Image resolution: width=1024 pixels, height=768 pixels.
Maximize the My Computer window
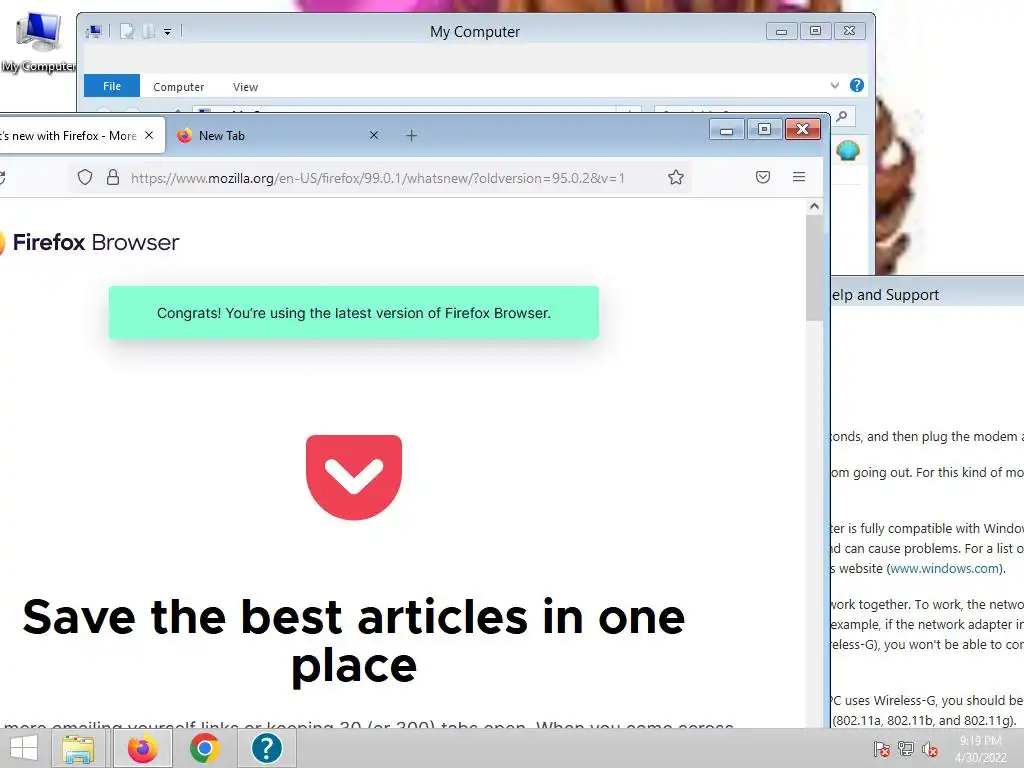[815, 31]
